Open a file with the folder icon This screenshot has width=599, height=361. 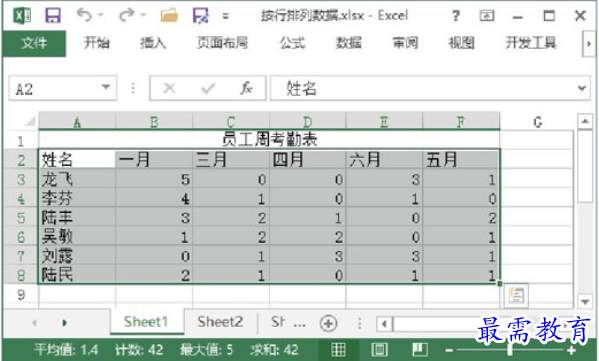pyautogui.click(x=169, y=16)
